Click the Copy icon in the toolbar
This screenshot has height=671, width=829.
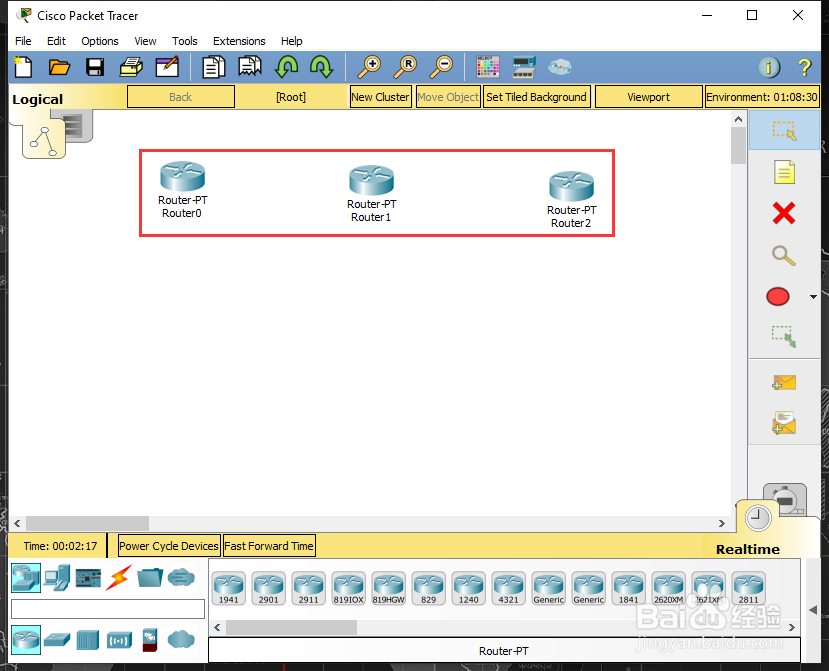pyautogui.click(x=214, y=67)
